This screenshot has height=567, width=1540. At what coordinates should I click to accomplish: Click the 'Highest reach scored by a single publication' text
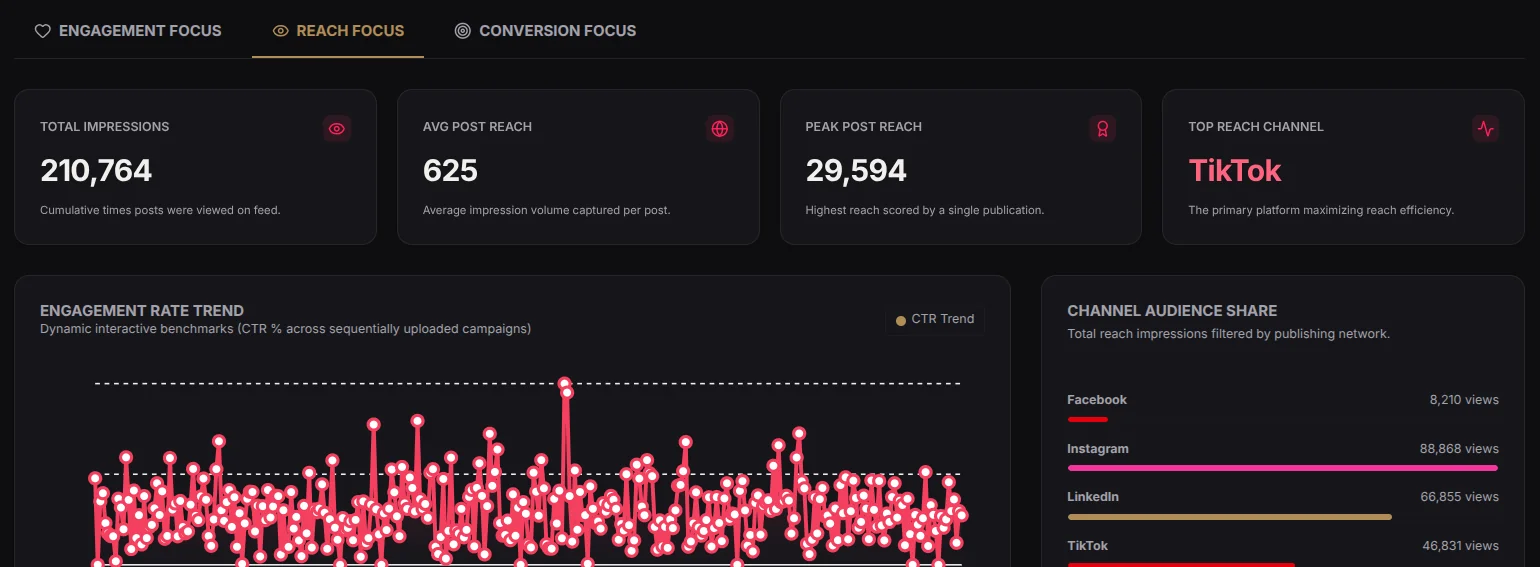pos(925,211)
